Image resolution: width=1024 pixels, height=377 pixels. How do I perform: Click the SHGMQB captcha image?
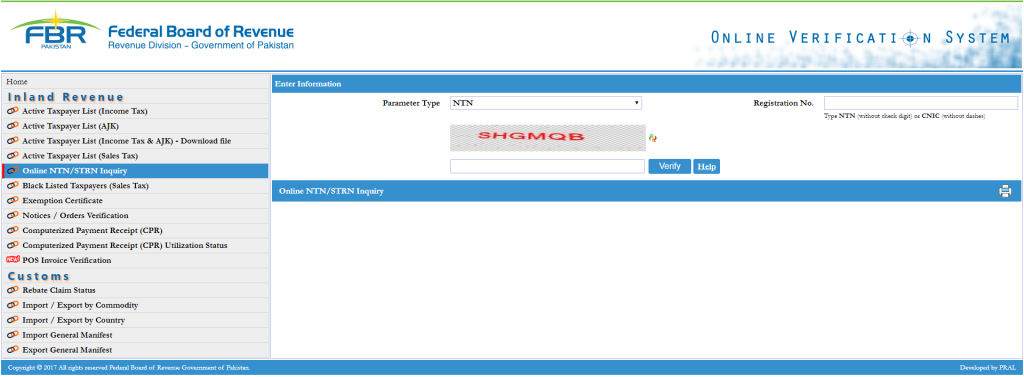(547, 137)
